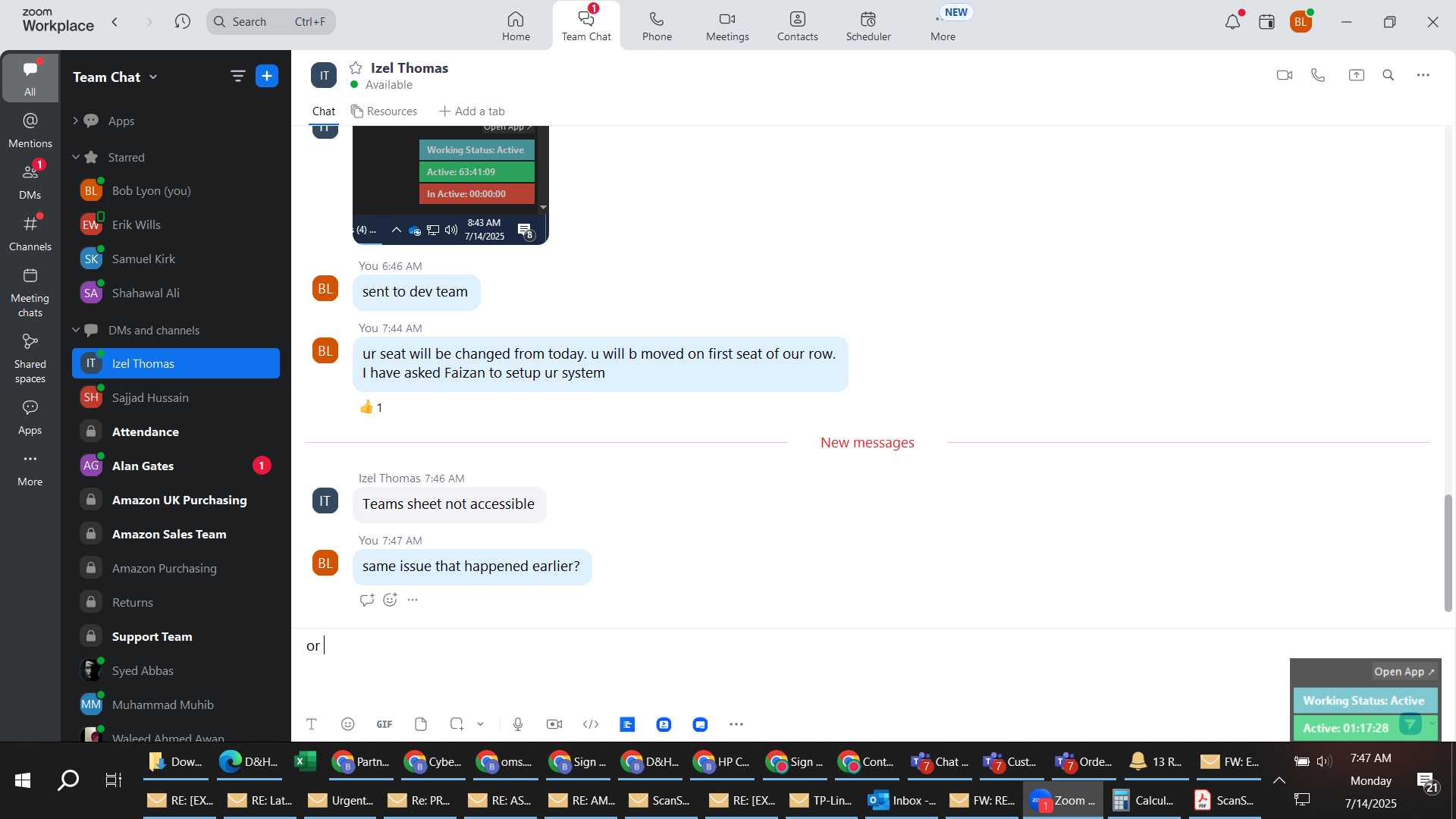The image size is (1456, 819).
Task: Open more compose toolbar options
Action: (x=736, y=724)
